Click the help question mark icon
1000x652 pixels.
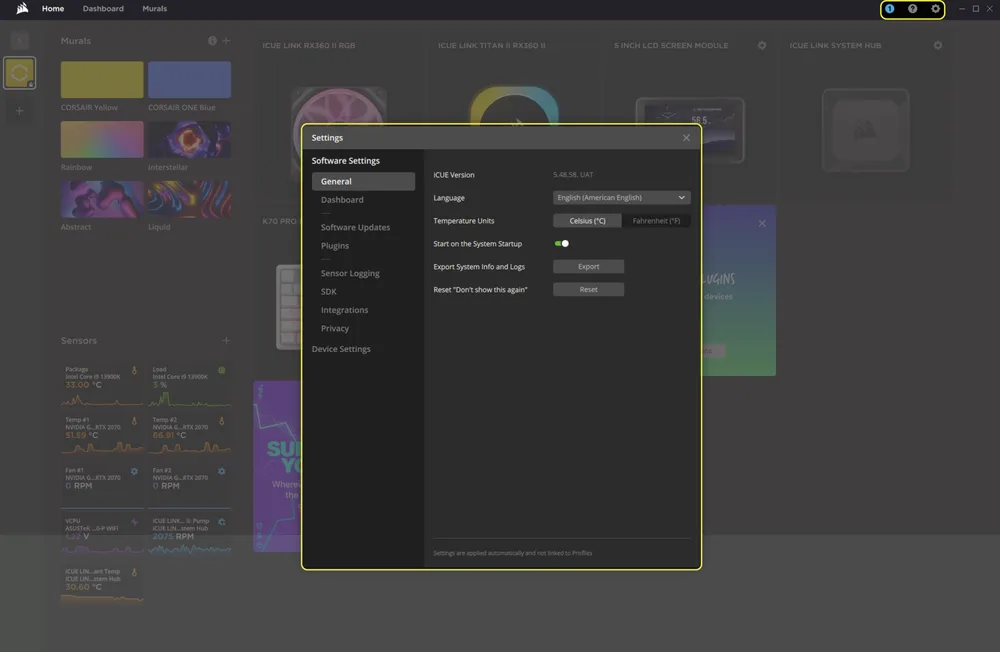pyautogui.click(x=913, y=9)
